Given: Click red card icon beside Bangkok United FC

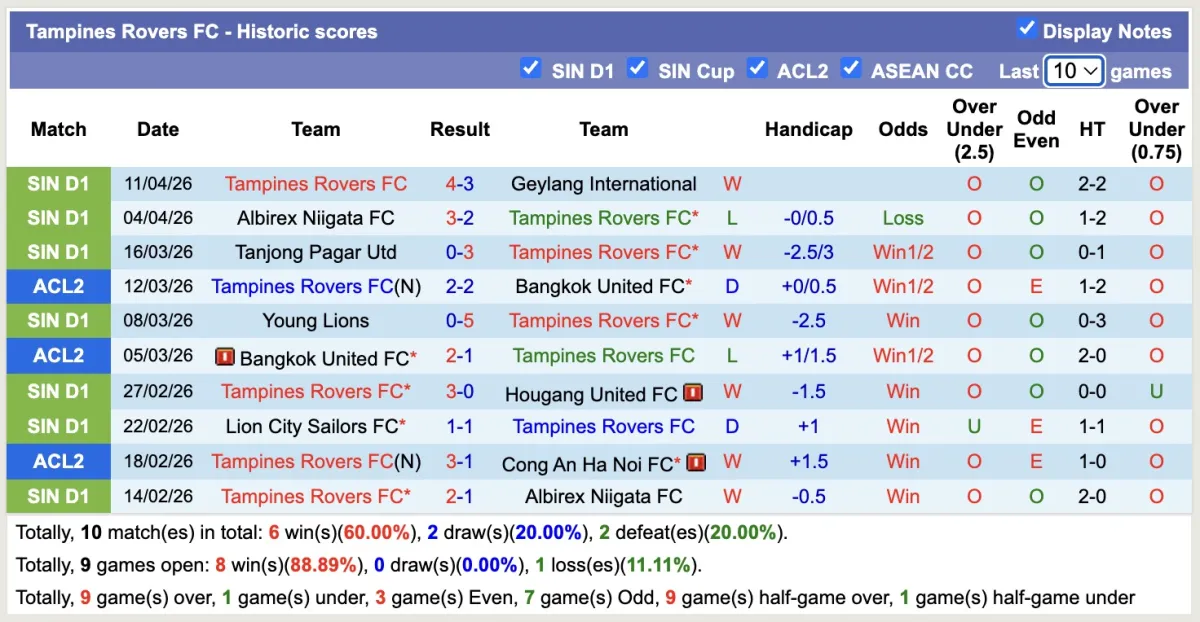Looking at the screenshot, I should (225, 357).
